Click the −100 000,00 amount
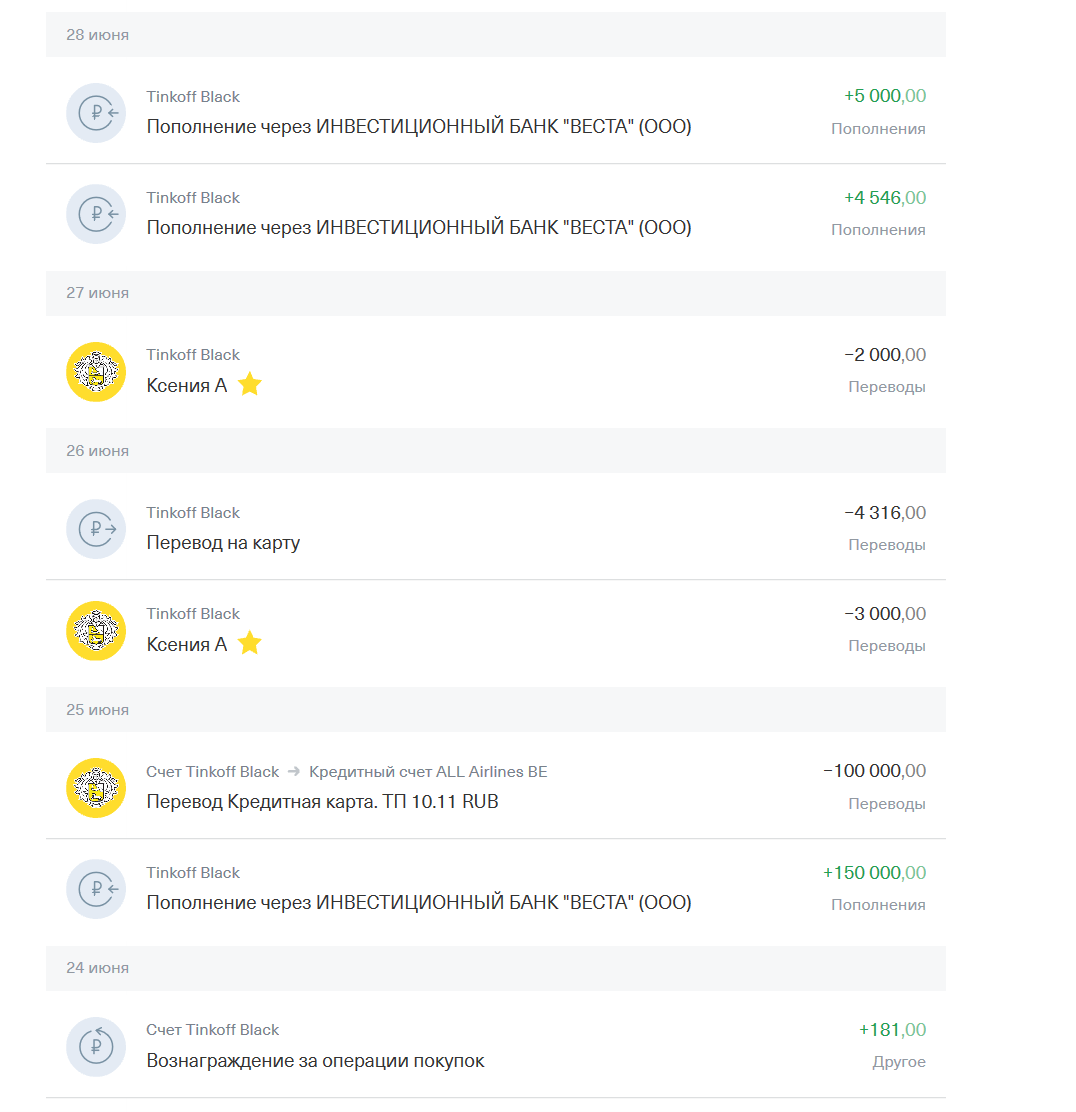 (x=874, y=771)
